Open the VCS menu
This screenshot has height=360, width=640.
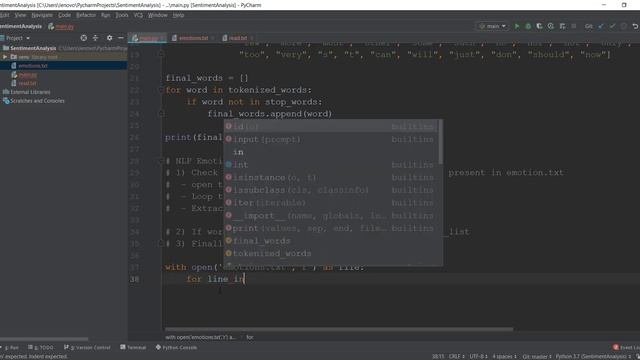[138, 15]
